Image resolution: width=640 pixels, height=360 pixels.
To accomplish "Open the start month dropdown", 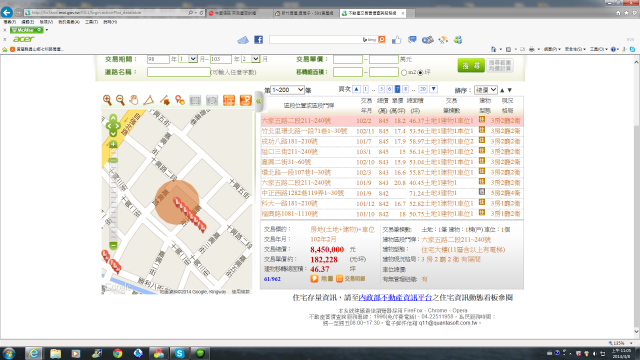I will 188,59.
